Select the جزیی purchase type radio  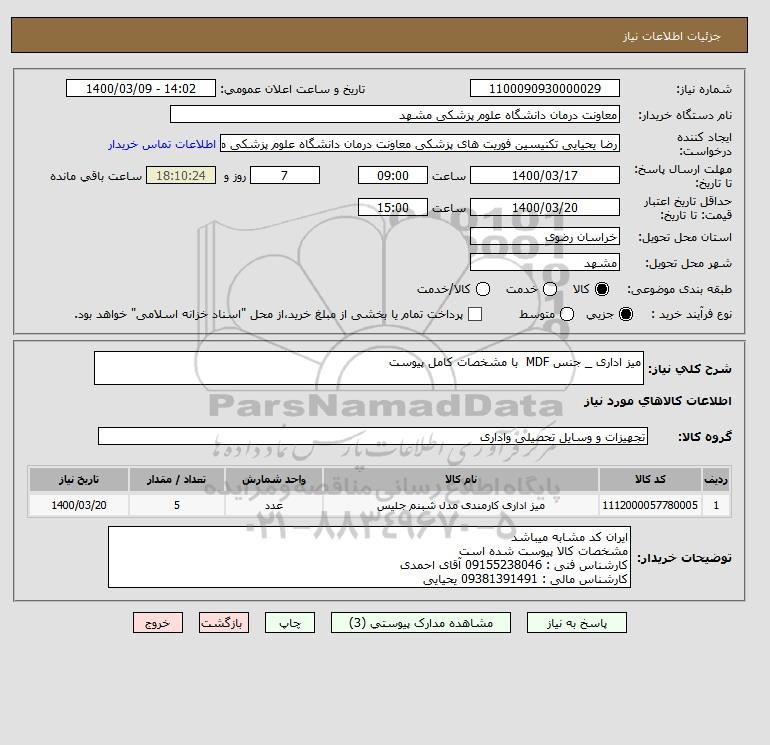[x=626, y=314]
